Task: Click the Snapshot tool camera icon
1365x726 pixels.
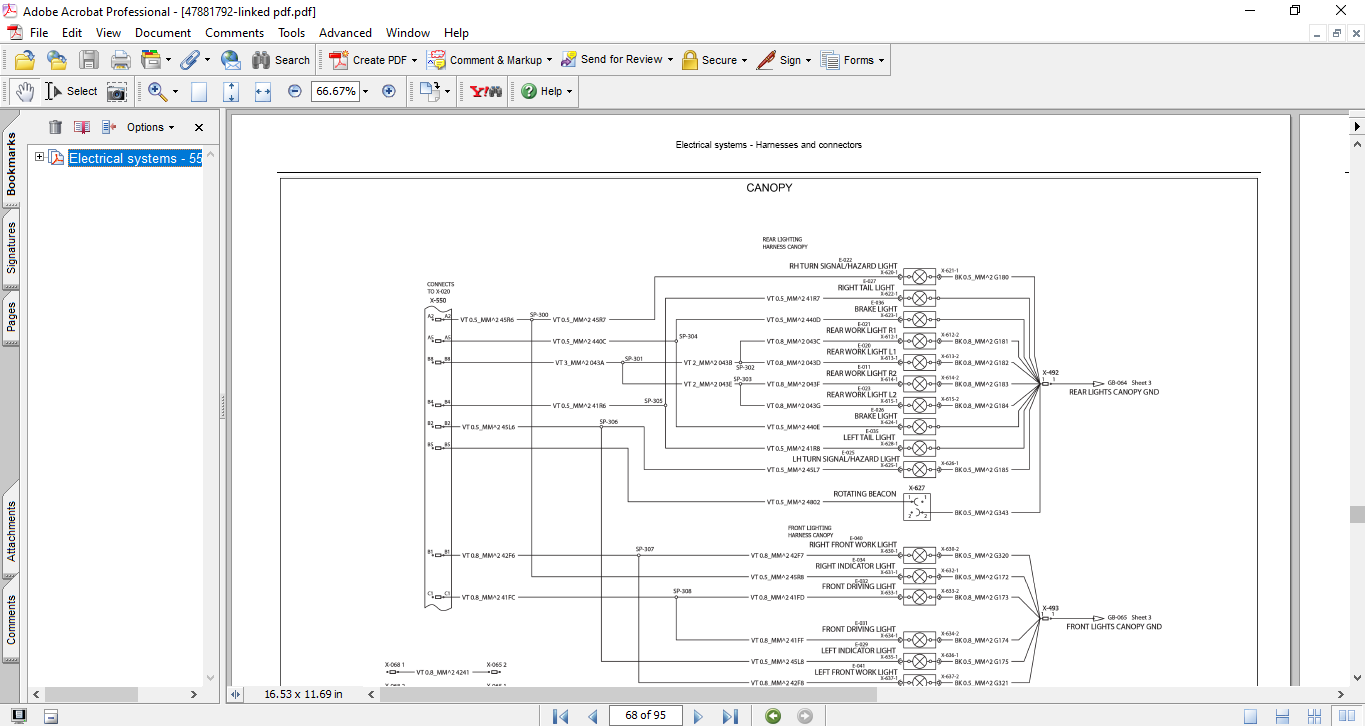Action: [x=117, y=91]
